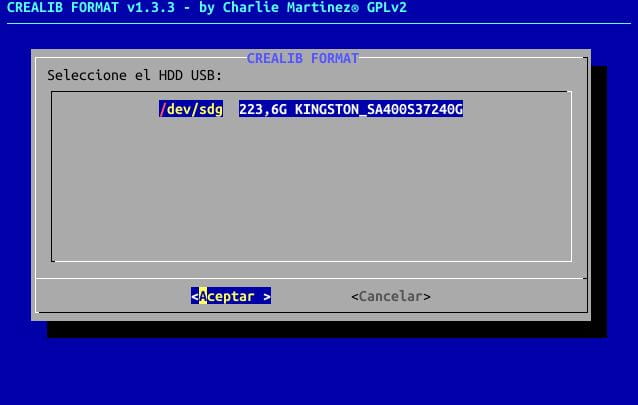Click the 223,6G KINGSTON_SA400S37240G description

coord(350,109)
